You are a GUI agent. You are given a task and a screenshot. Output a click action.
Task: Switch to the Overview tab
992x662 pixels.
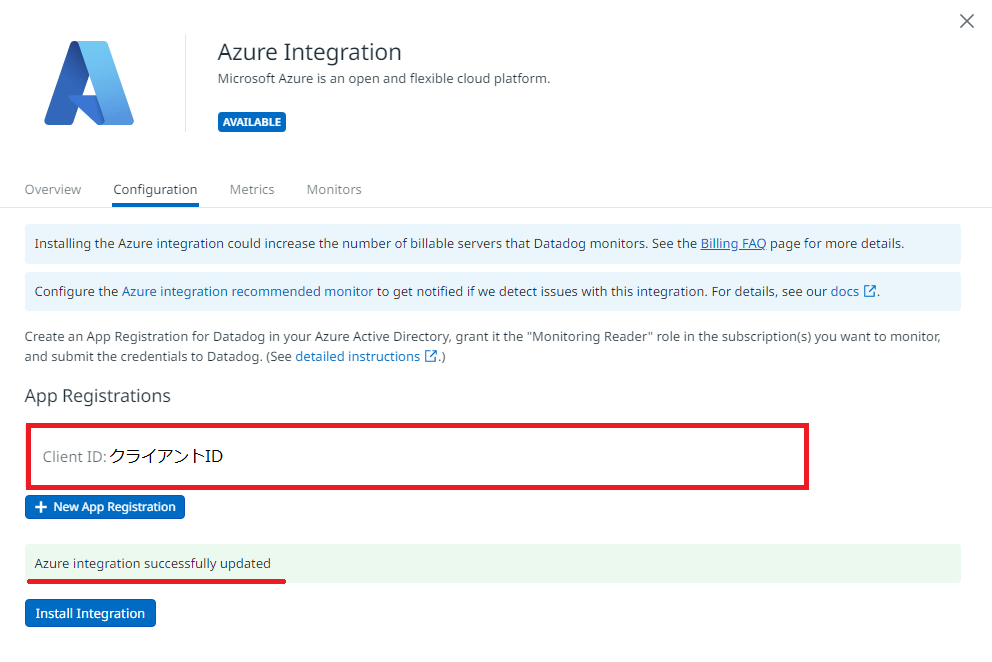coord(53,189)
